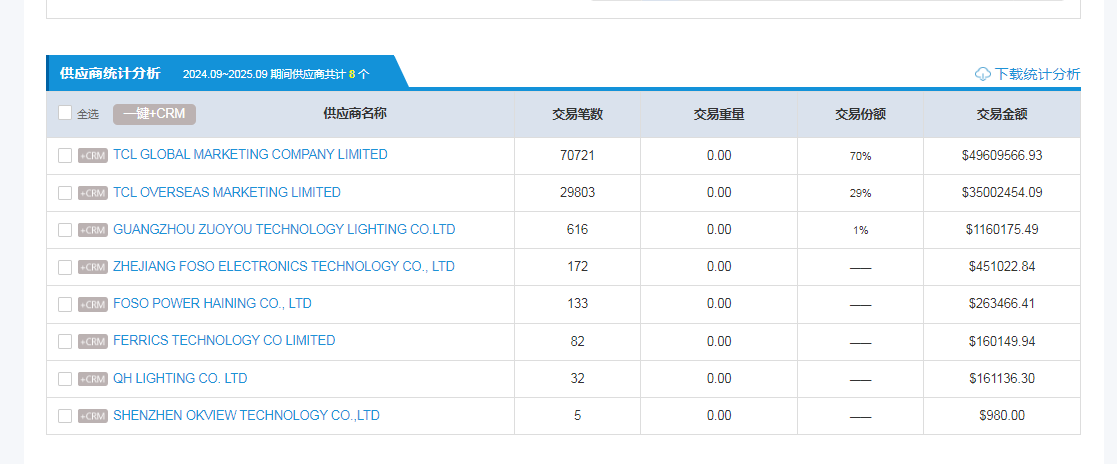Click the cloud download icon for statistics
This screenshot has height=464, width=1117.
pos(983,74)
